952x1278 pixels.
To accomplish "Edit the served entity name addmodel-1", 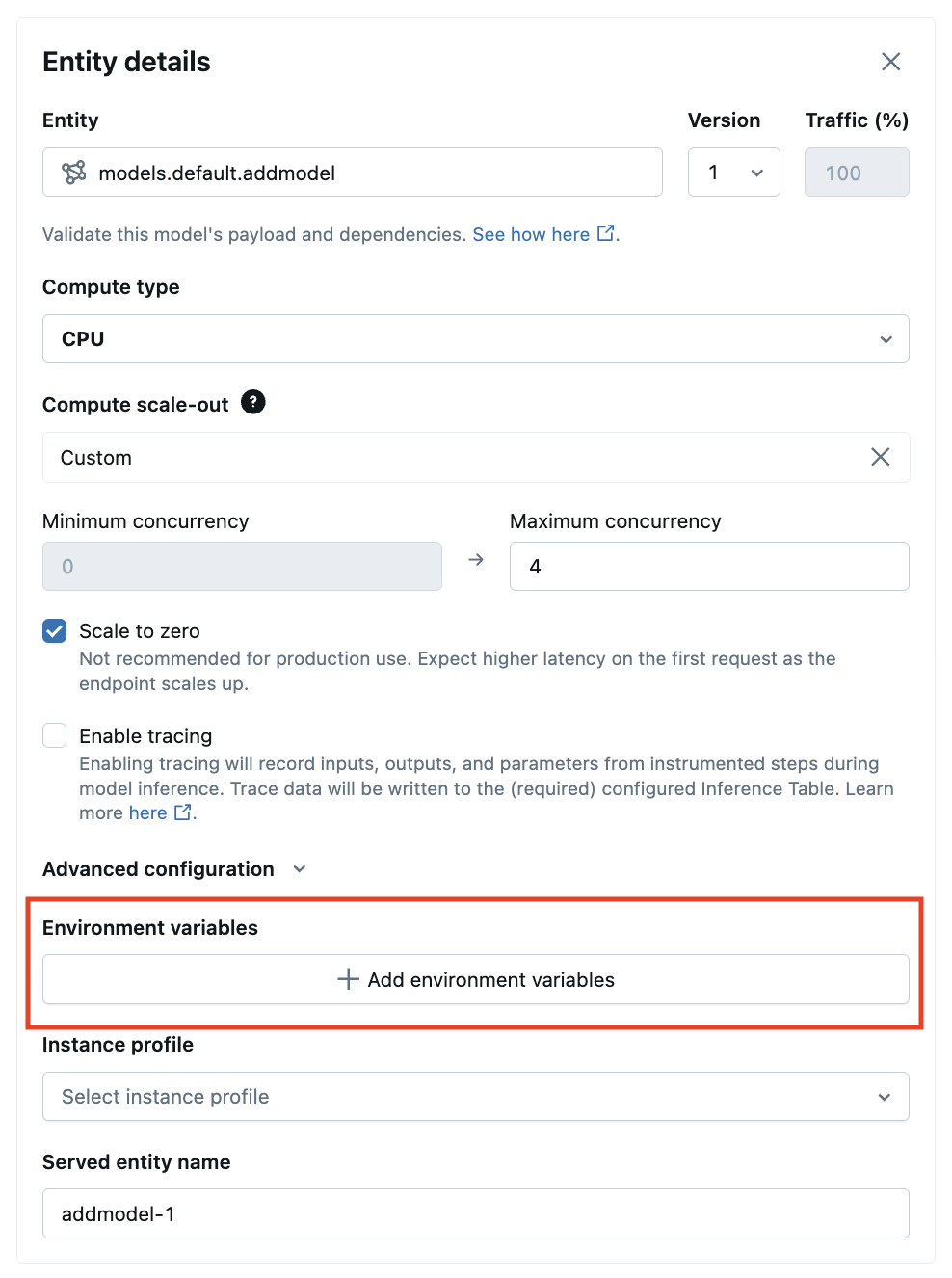I will (475, 1213).
